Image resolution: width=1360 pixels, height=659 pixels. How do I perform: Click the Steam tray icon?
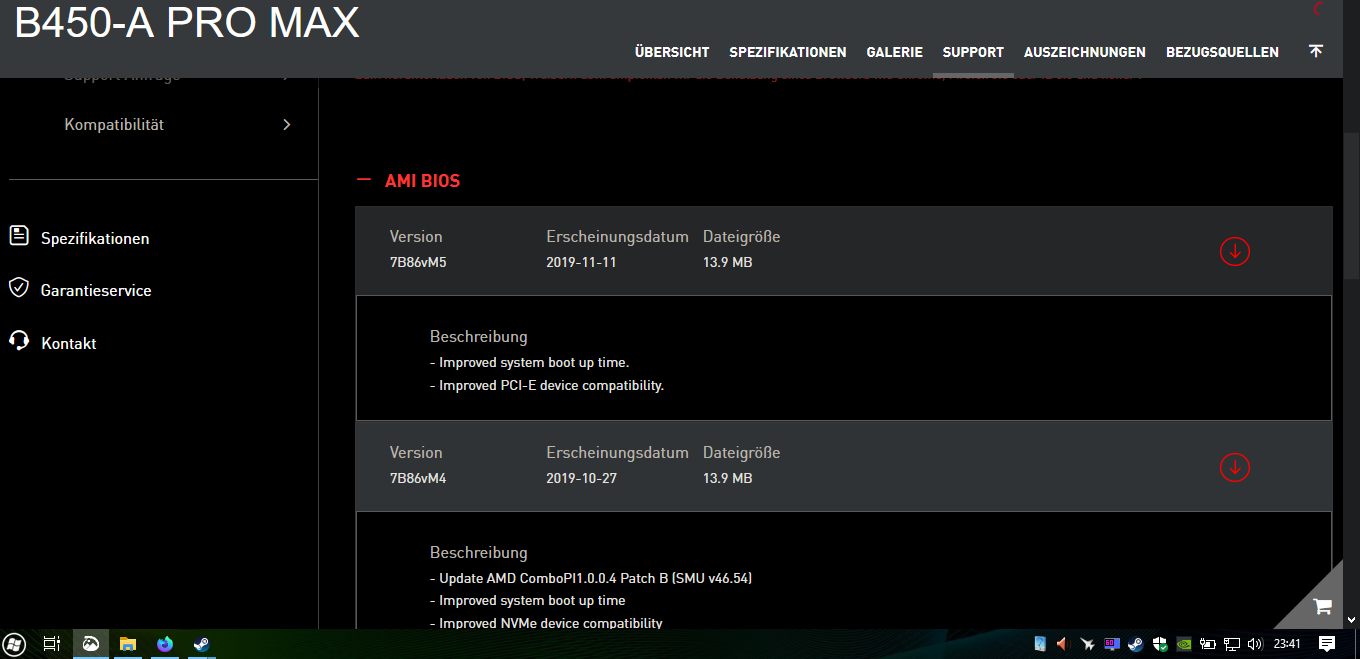[x=1136, y=644]
